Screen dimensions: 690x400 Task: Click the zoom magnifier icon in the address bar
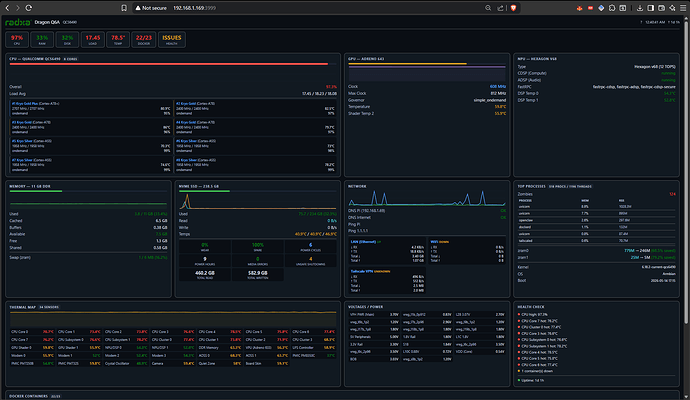pos(488,8)
